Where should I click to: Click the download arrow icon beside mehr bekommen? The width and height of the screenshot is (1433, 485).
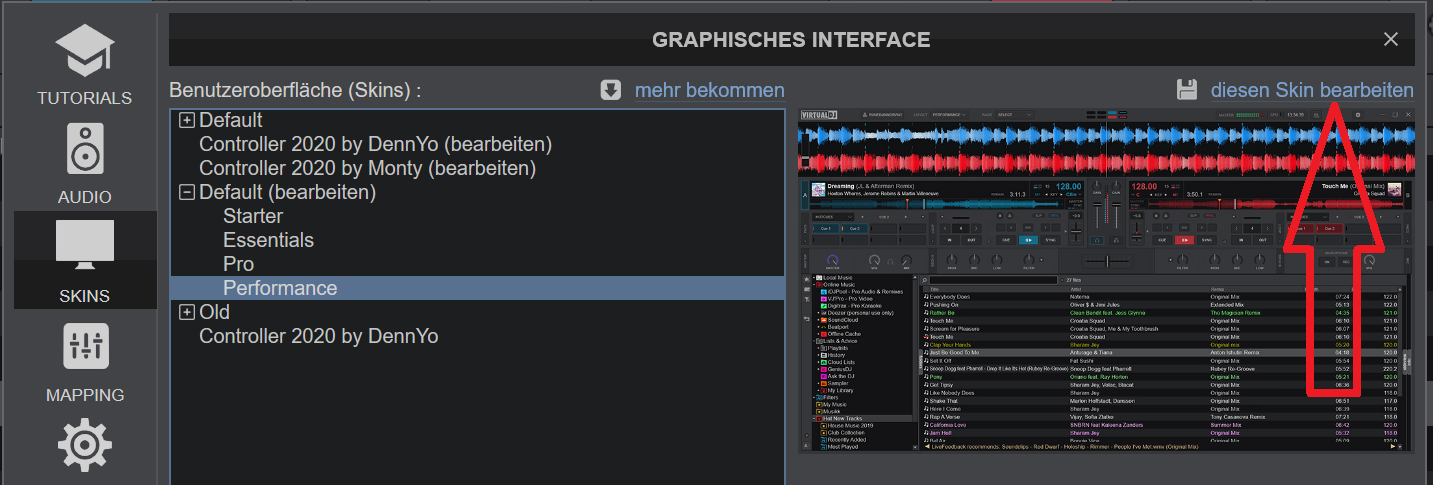point(611,90)
